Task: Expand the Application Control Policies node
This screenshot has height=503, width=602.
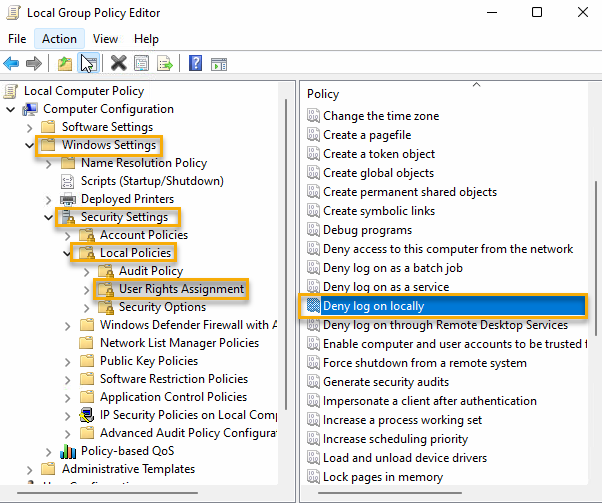Action: coord(68,398)
